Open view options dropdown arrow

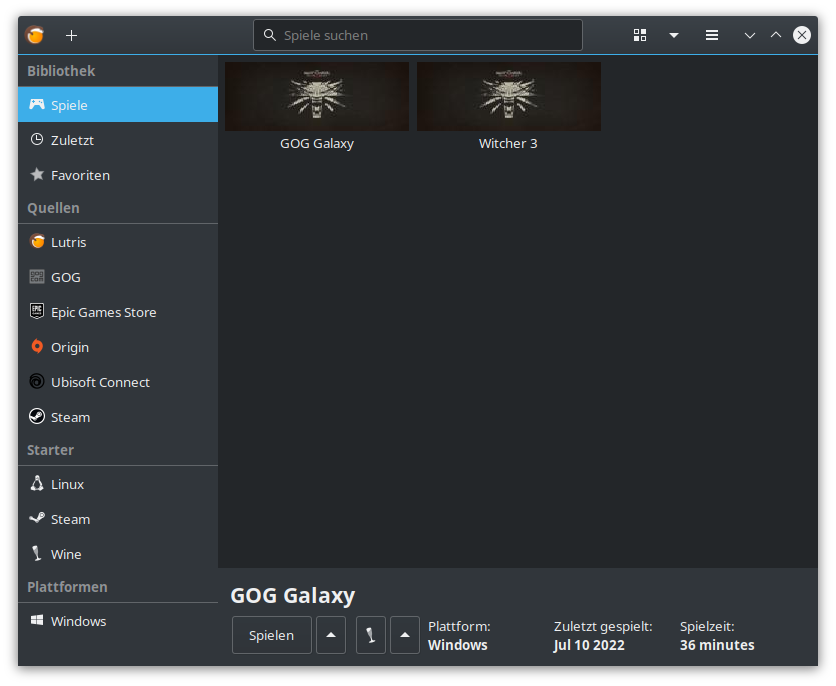(674, 35)
